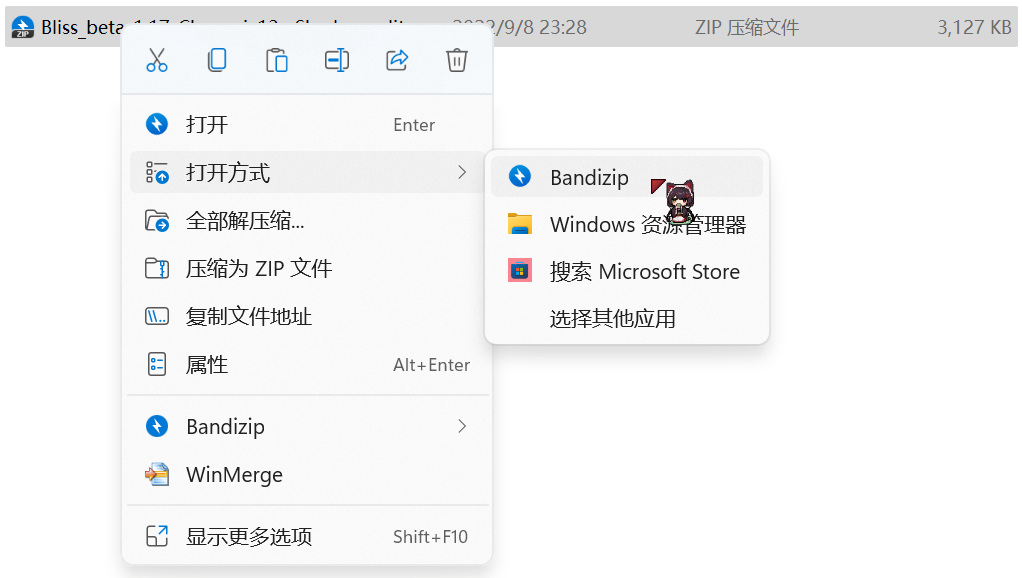Click the Rename icon
1022x578 pixels.
[336, 60]
